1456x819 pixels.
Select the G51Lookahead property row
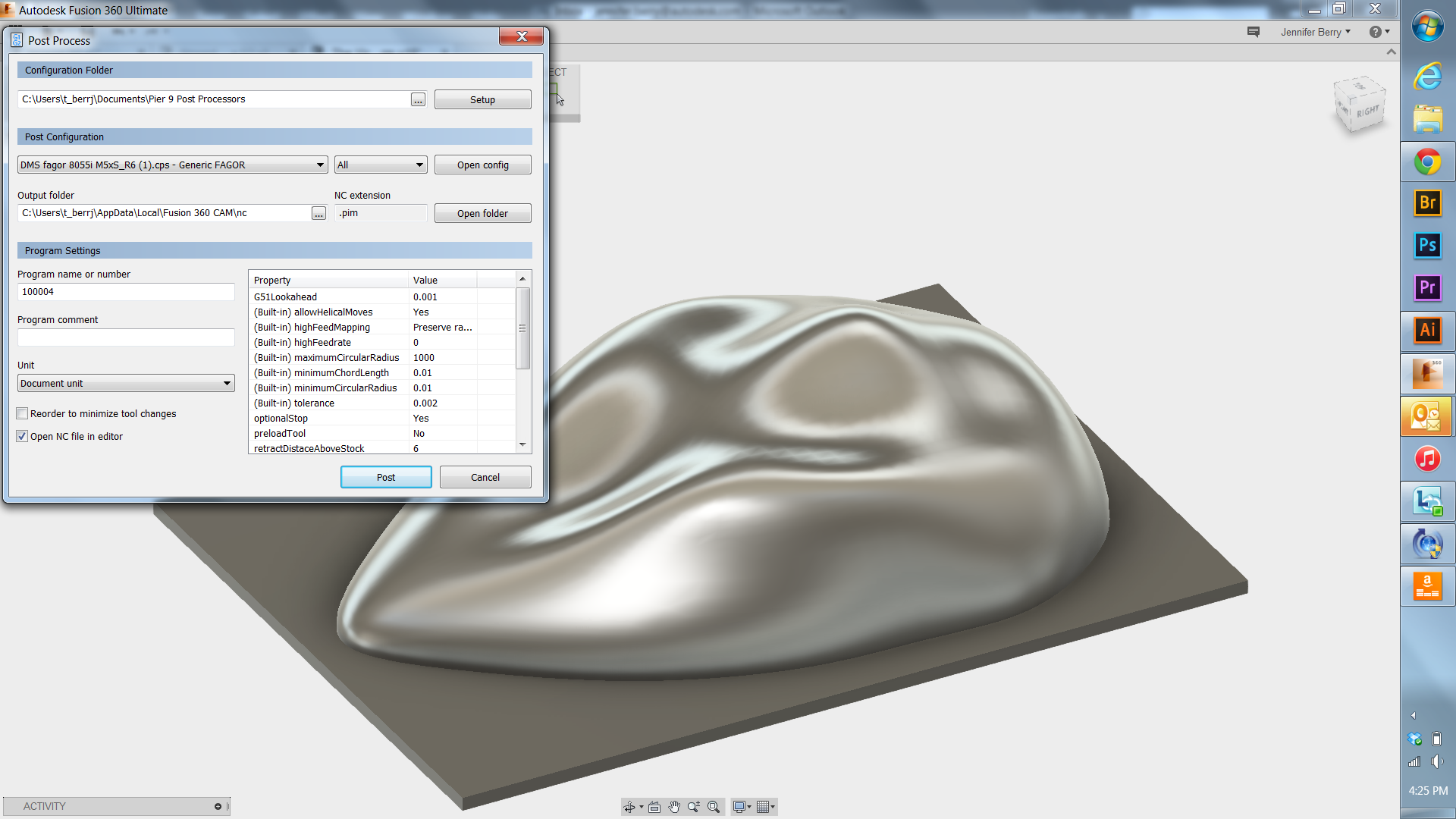coord(382,297)
